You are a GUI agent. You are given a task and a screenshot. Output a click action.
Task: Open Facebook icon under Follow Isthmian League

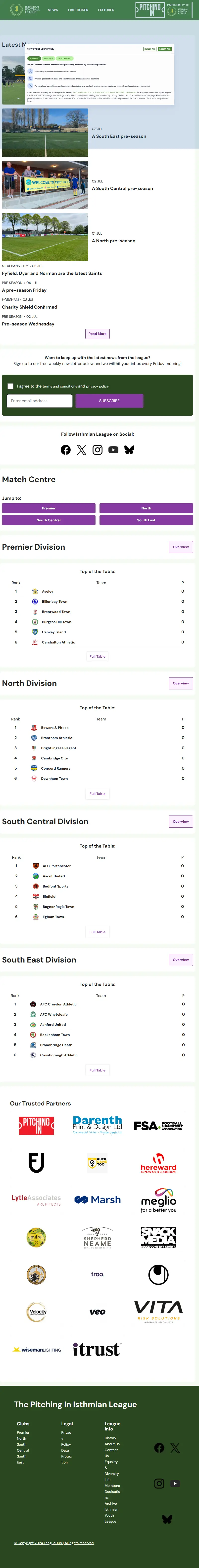pyautogui.click(x=65, y=450)
